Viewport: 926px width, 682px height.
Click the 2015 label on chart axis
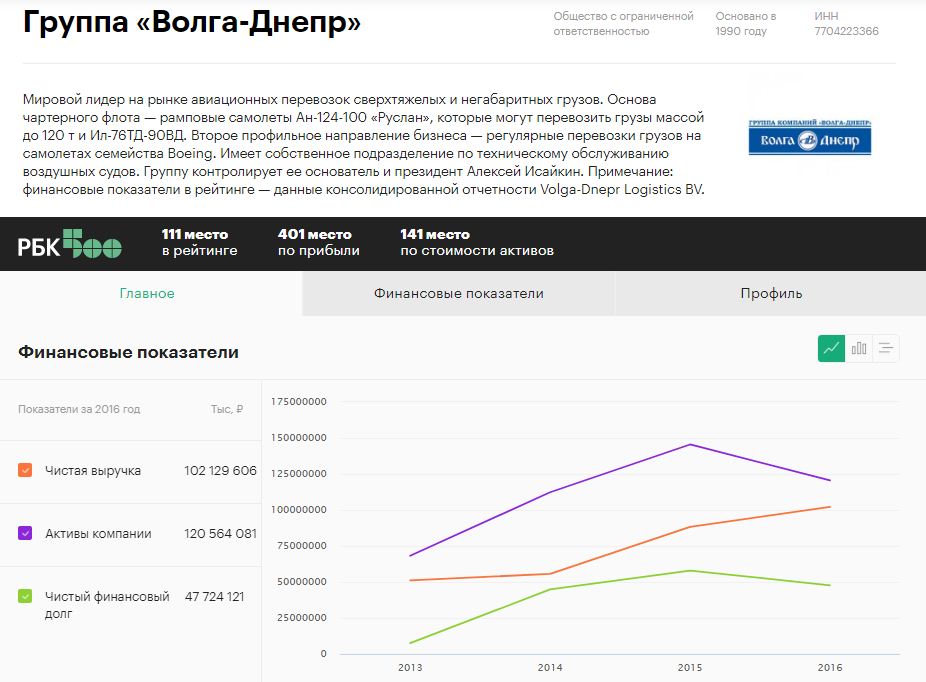[x=690, y=668]
